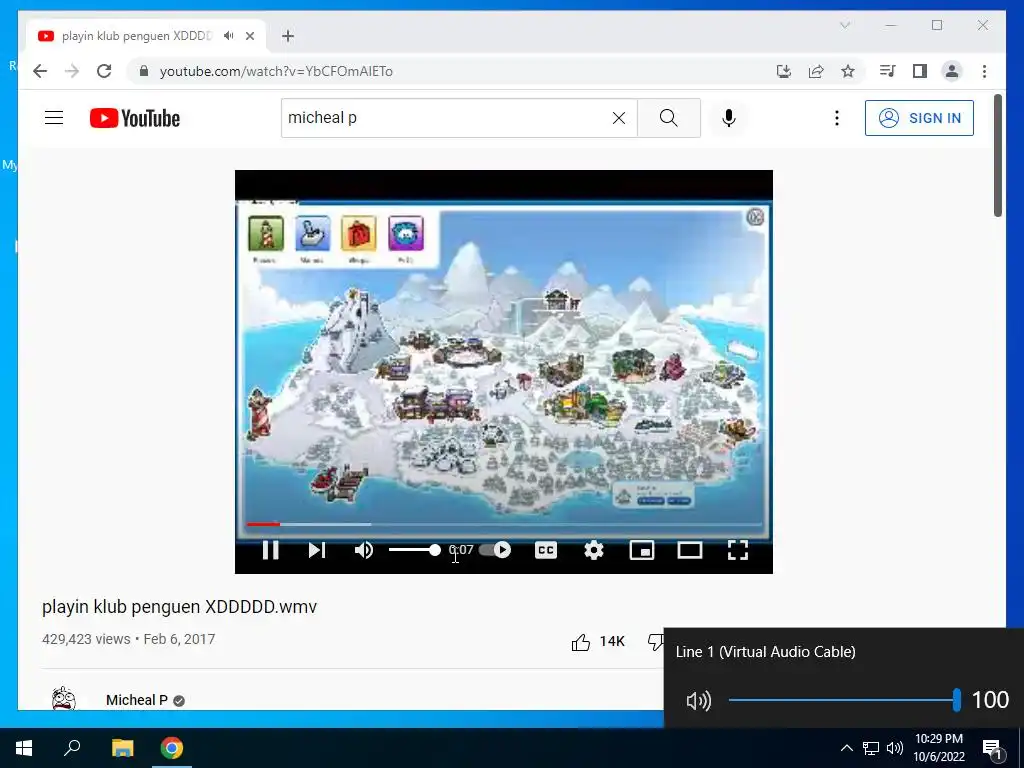This screenshot has width=1024, height=768.
Task: Open a new Chrome tab
Action: click(288, 36)
